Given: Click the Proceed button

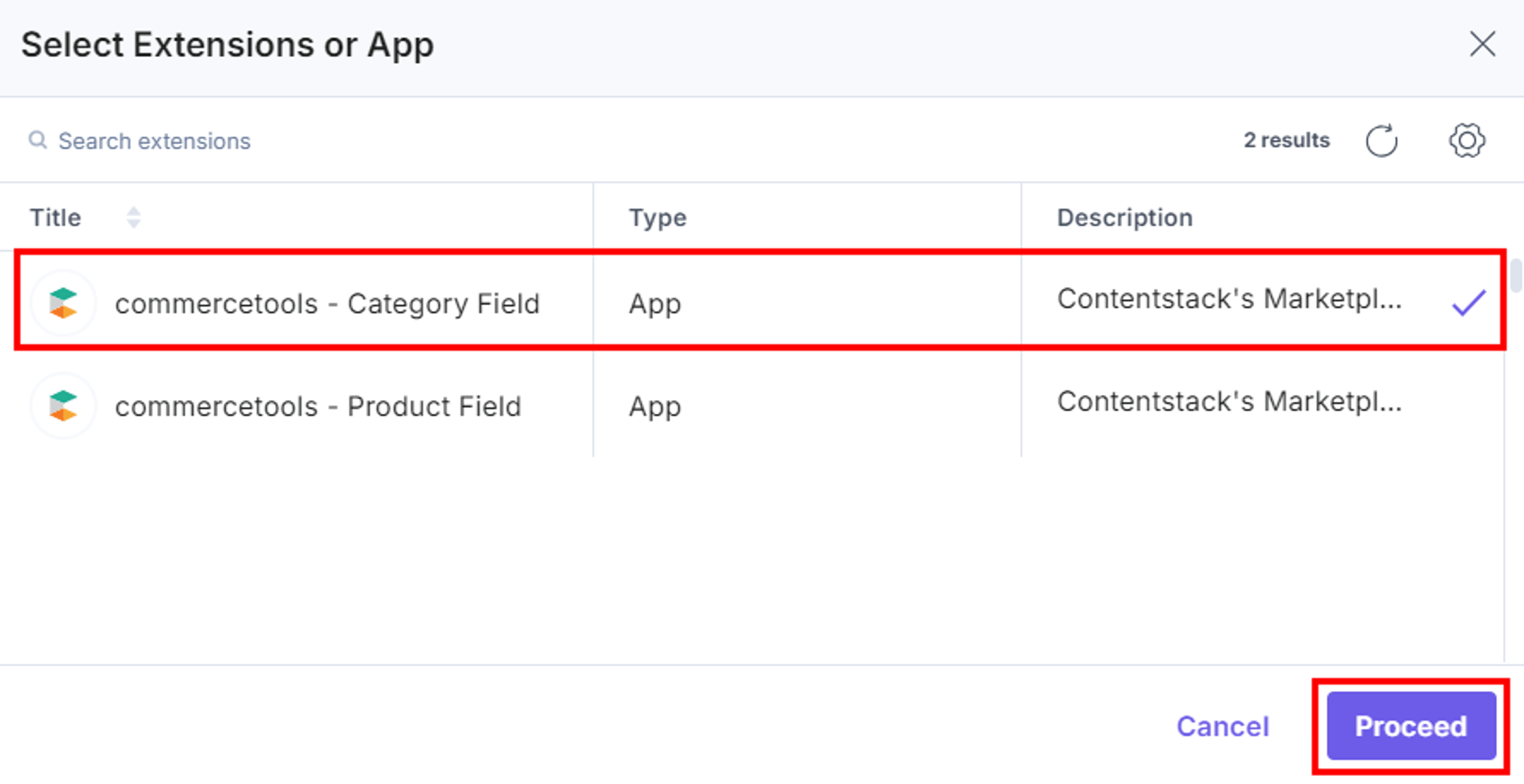Looking at the screenshot, I should point(1411,726).
